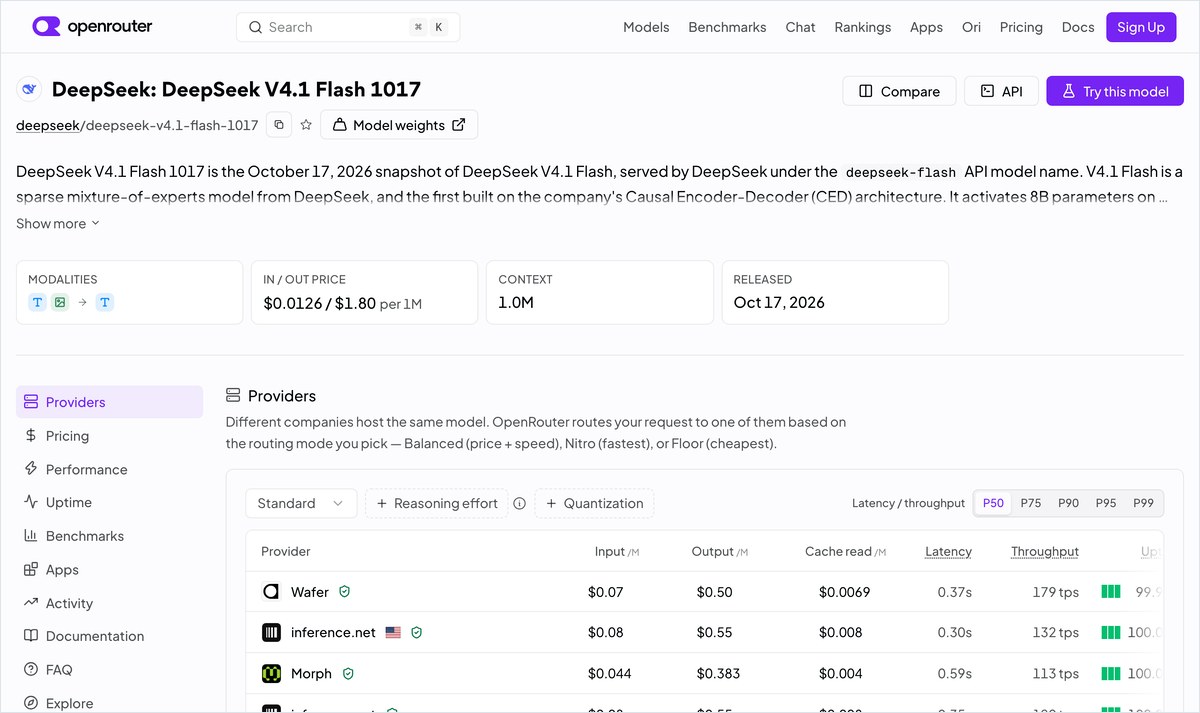Viewport: 1200px width, 713px height.
Task: Expand the description with Show more
Action: click(x=58, y=223)
